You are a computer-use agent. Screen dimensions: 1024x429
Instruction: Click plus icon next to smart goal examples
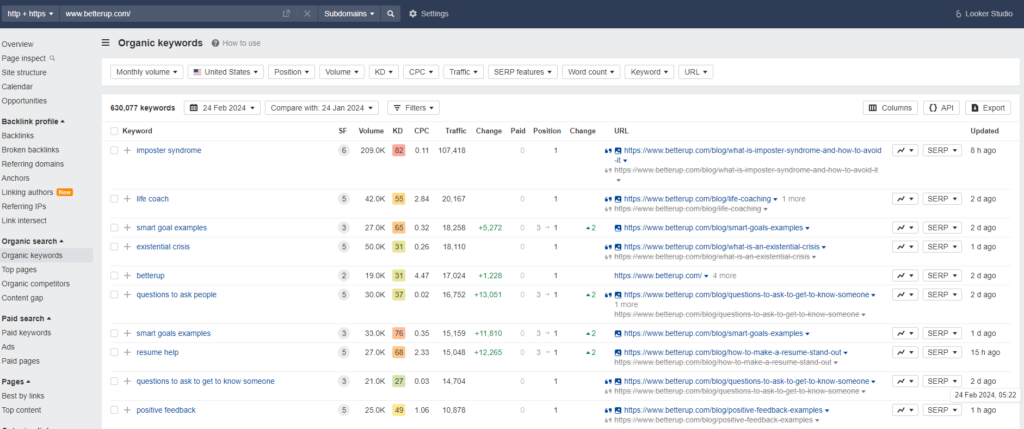[127, 228]
